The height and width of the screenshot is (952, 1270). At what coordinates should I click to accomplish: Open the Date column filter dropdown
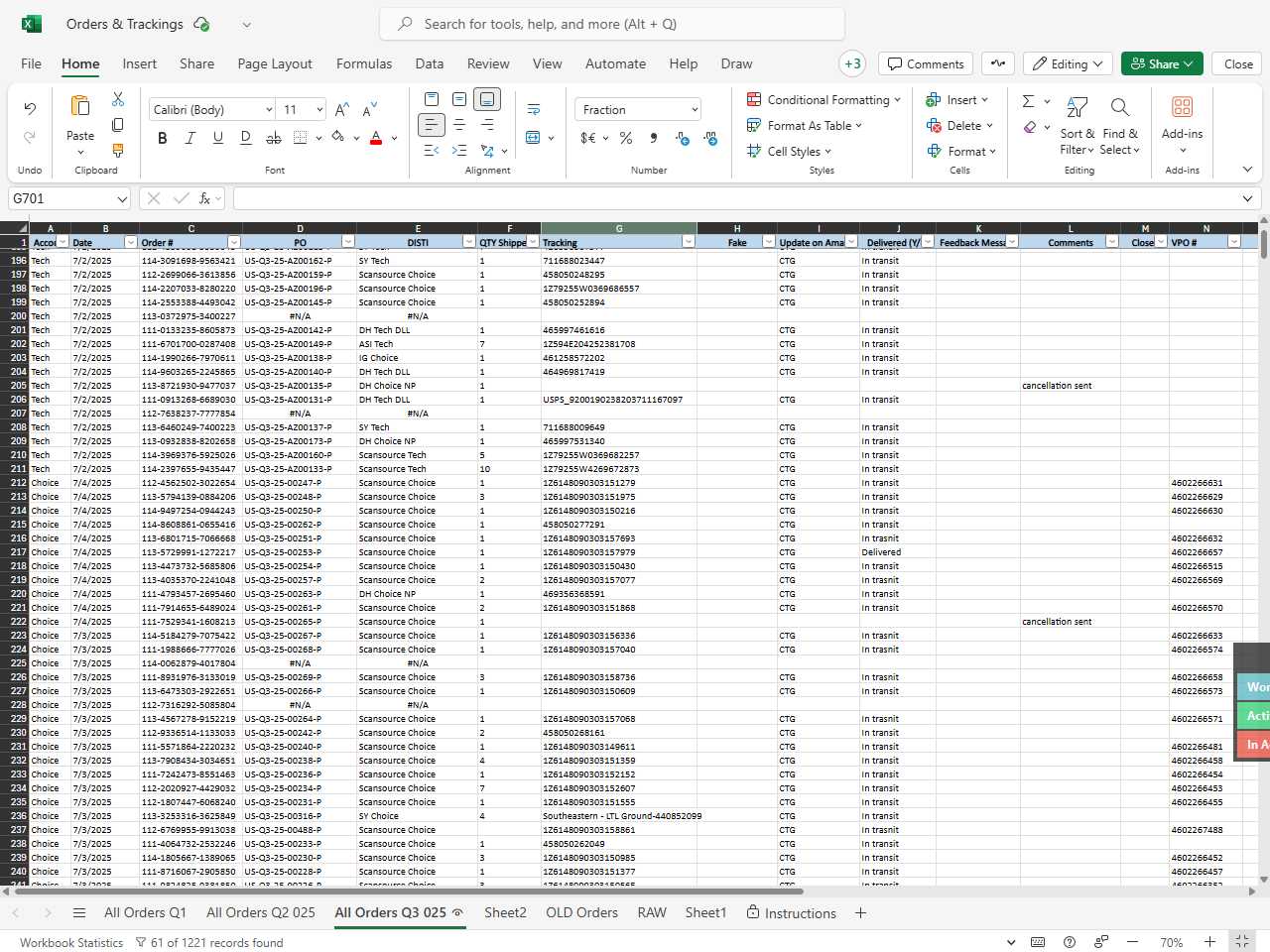(x=130, y=242)
